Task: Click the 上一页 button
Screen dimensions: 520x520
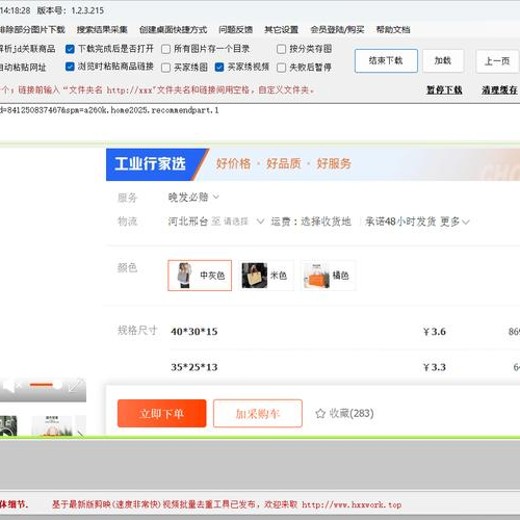Action: pos(497,61)
